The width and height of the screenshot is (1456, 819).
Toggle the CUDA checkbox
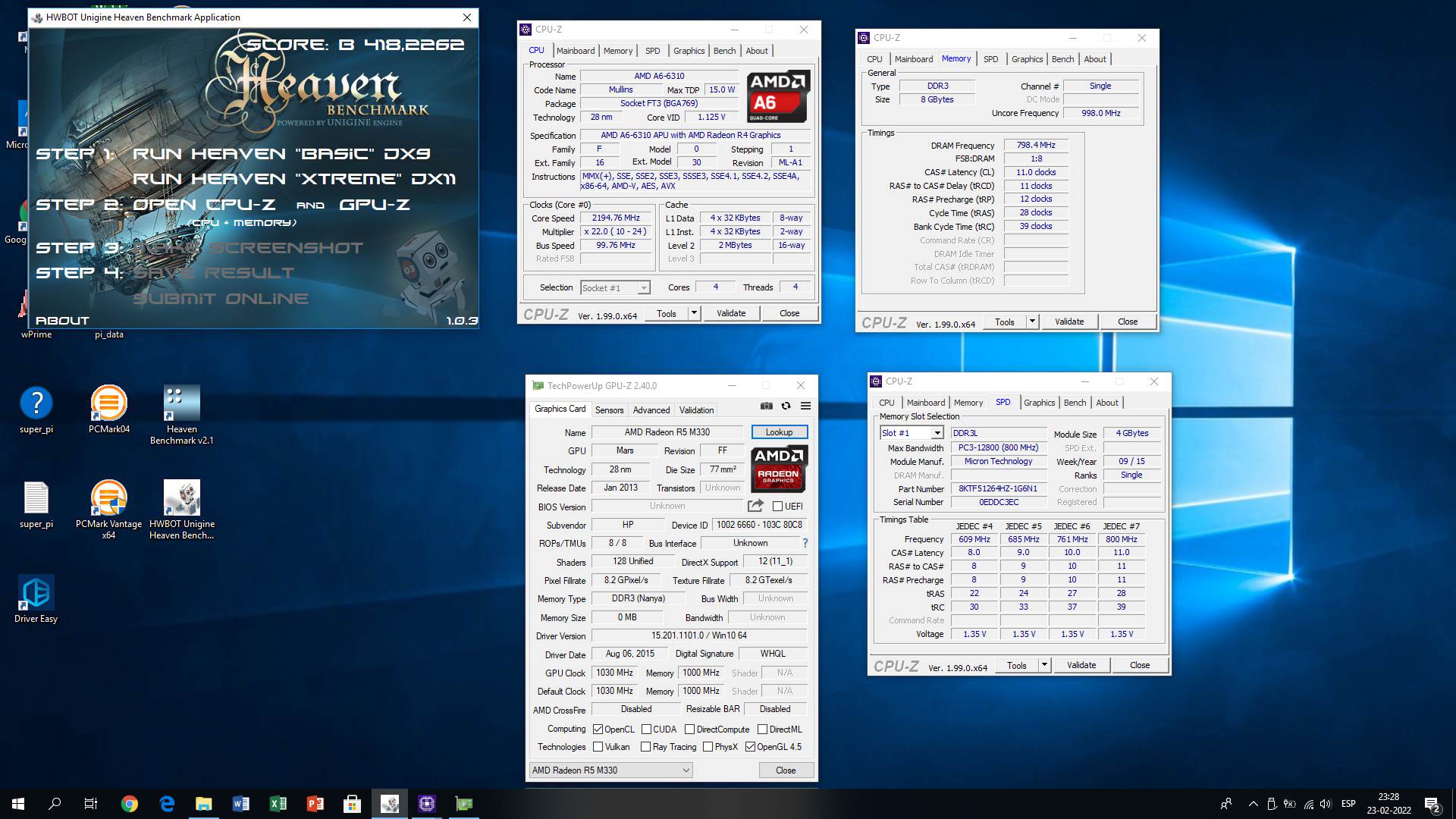coord(646,730)
